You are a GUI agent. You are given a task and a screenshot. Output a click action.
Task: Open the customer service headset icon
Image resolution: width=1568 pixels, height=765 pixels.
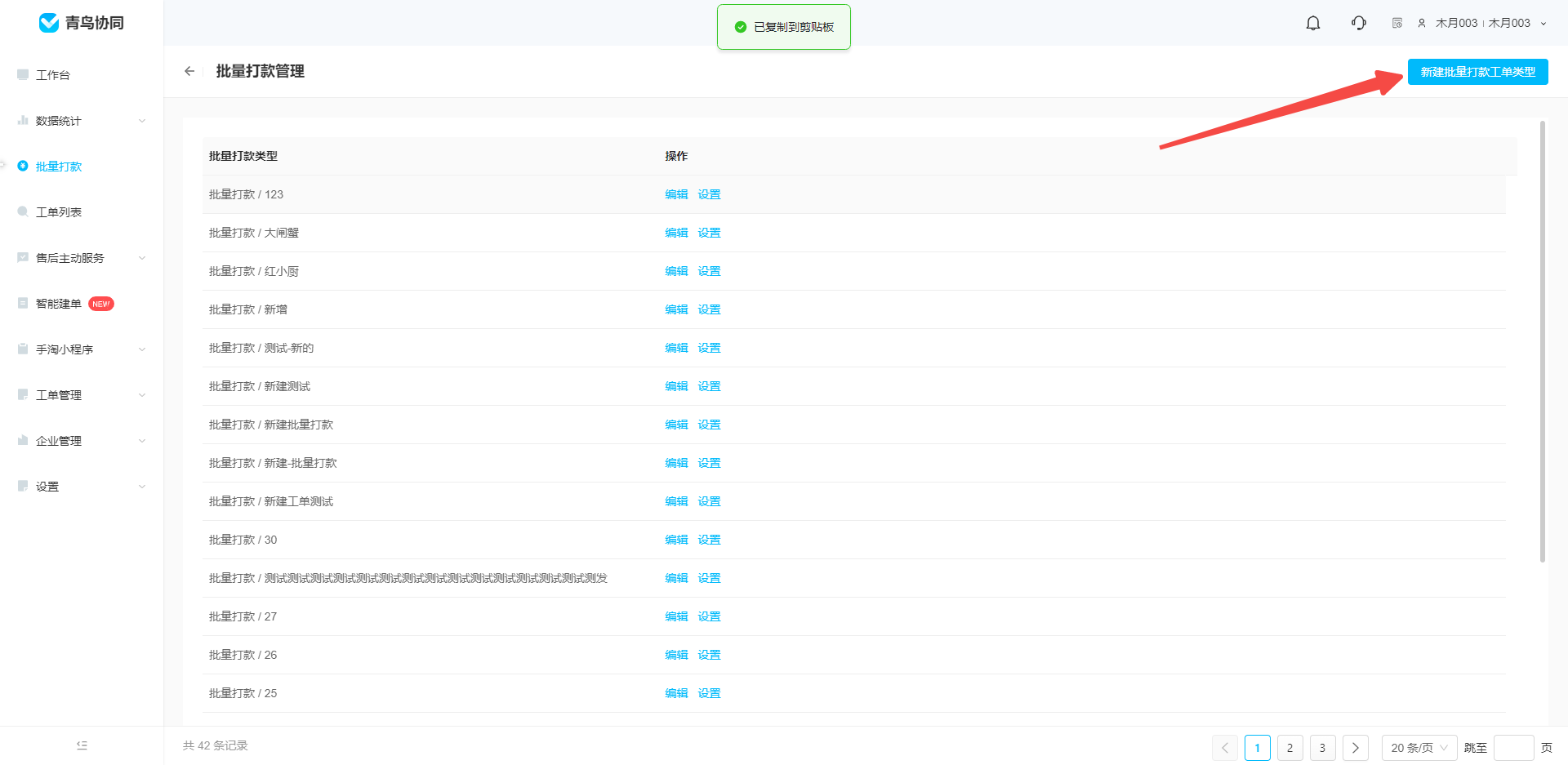click(x=1359, y=23)
